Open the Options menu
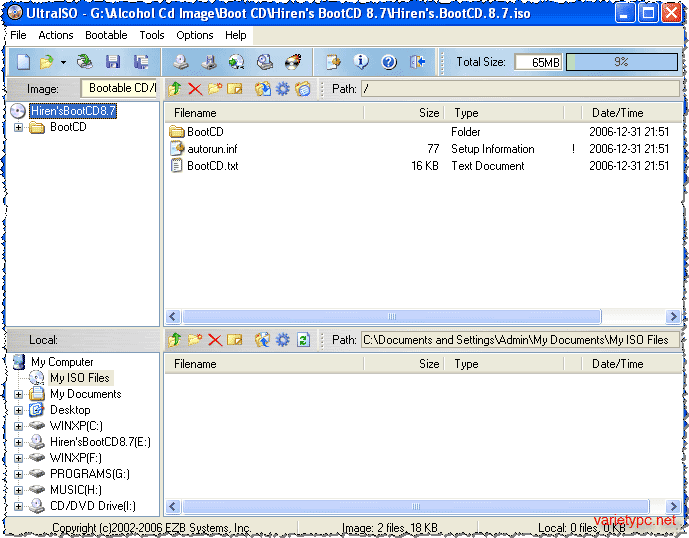This screenshot has width=689, height=538. click(195, 35)
